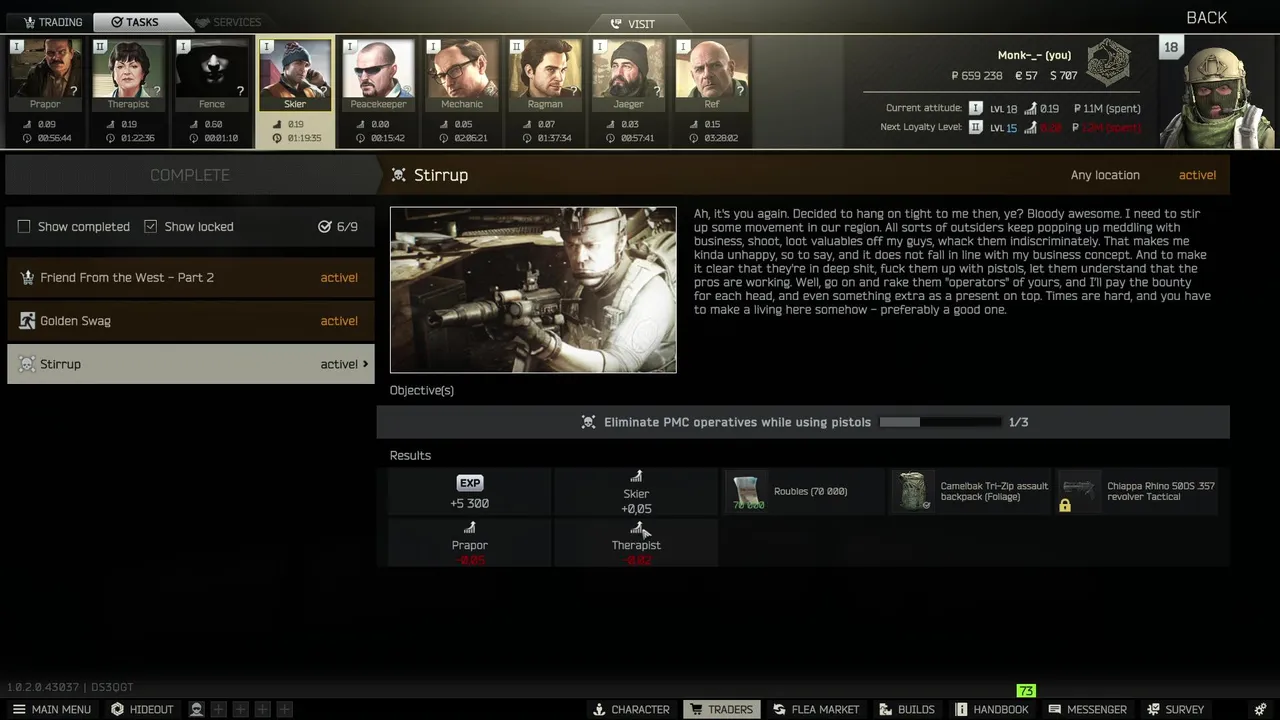Image resolution: width=1280 pixels, height=720 pixels.
Task: Open Prapor's trader portrait
Action: 45,75
